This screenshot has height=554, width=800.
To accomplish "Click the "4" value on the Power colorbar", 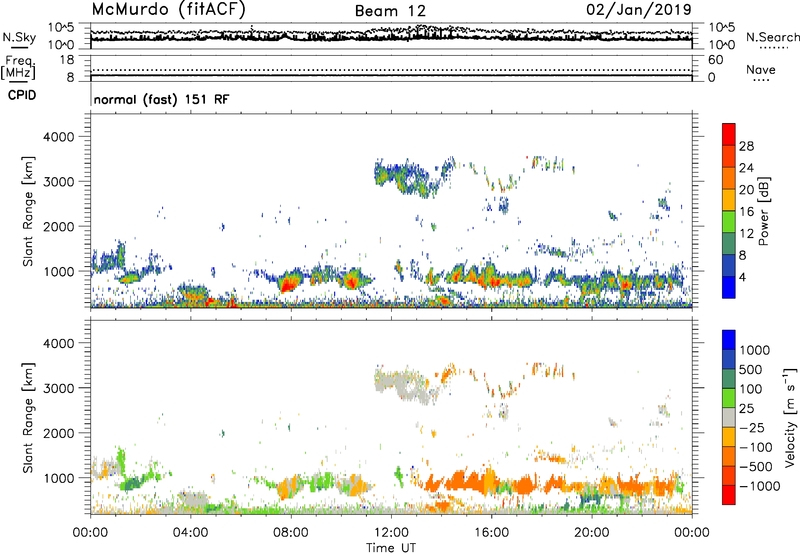I will [x=742, y=278].
